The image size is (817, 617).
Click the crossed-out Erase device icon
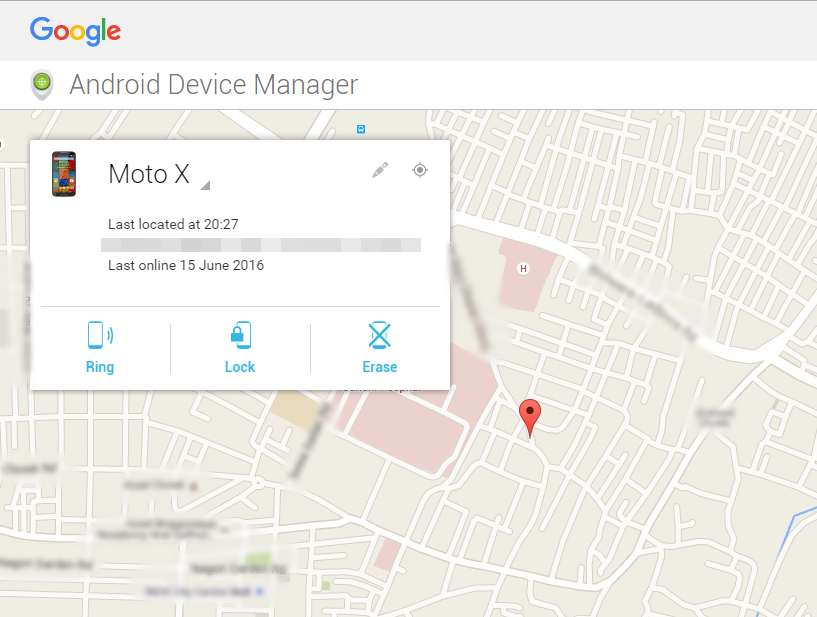click(x=379, y=334)
